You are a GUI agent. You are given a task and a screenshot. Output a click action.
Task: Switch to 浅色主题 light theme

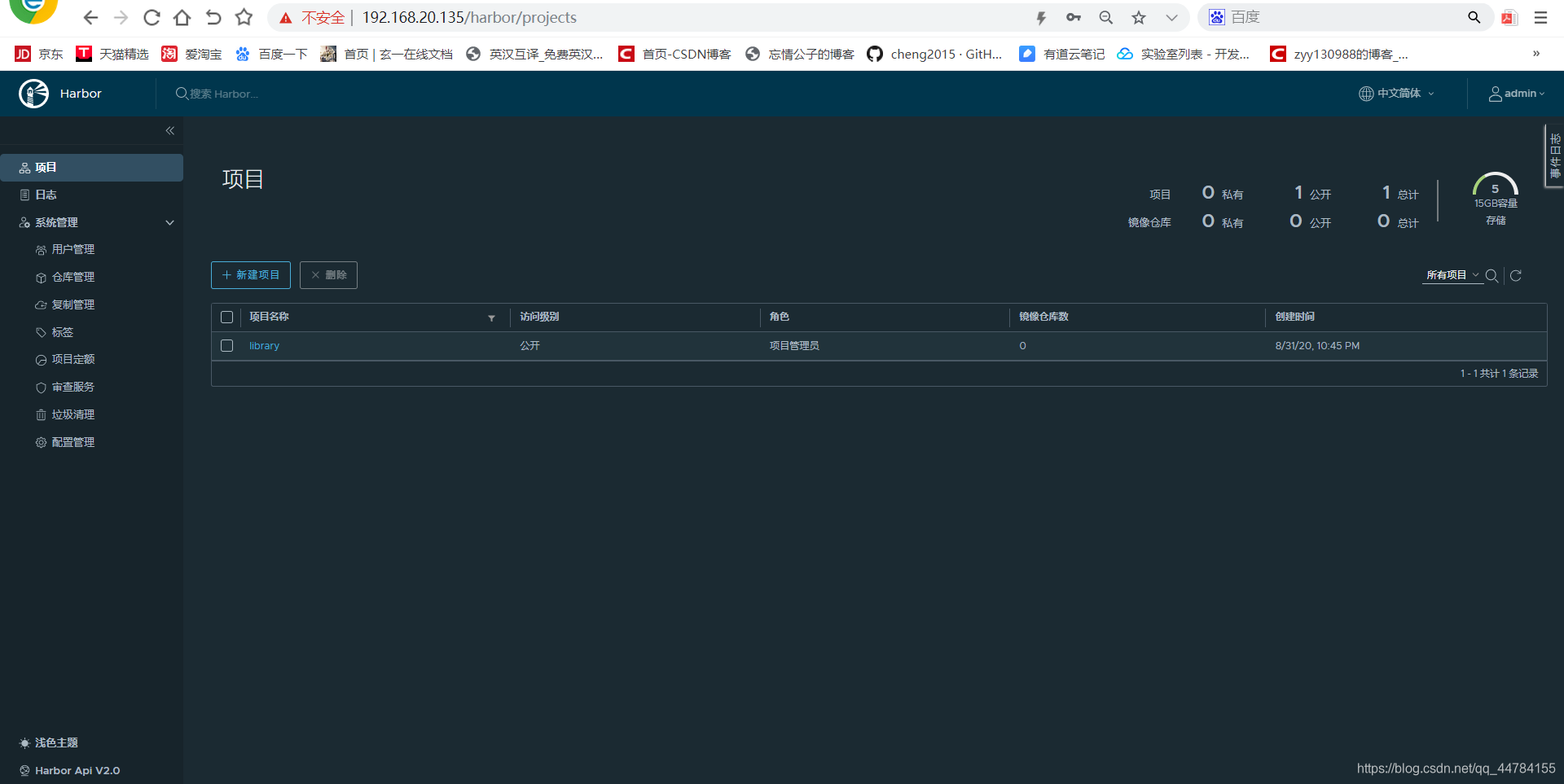pyautogui.click(x=49, y=742)
